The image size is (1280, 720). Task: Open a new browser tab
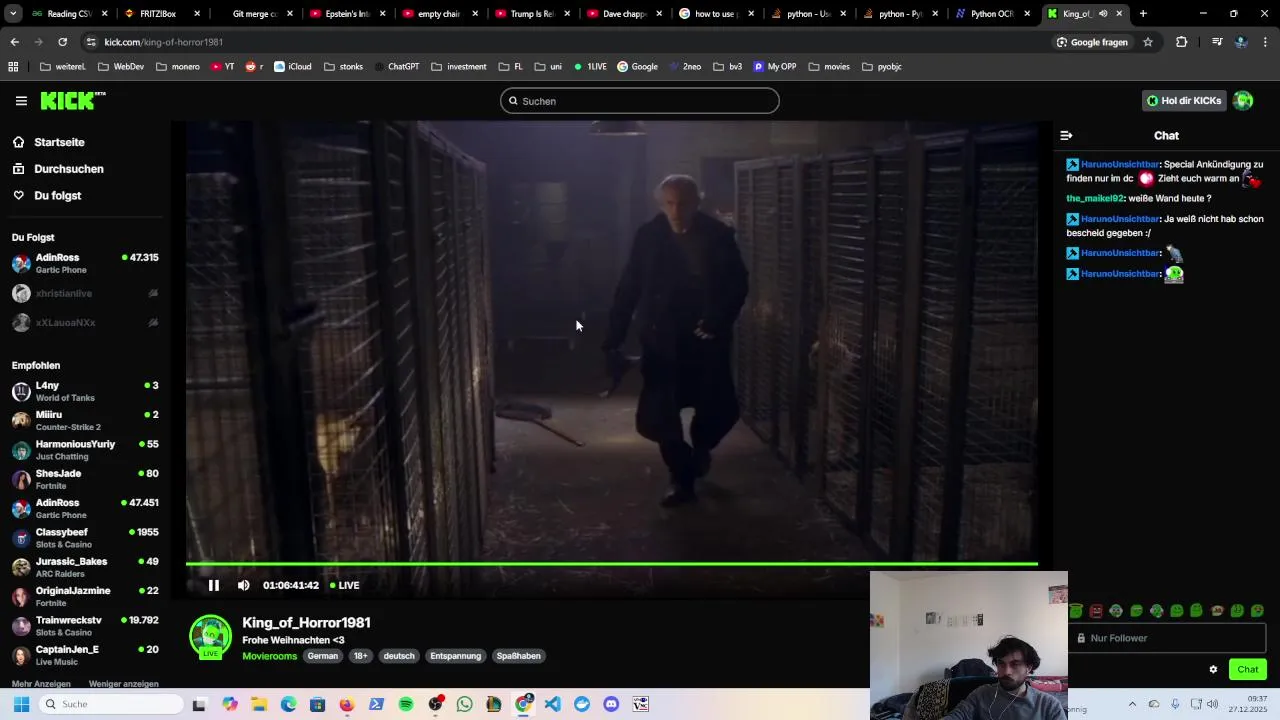1143,14
